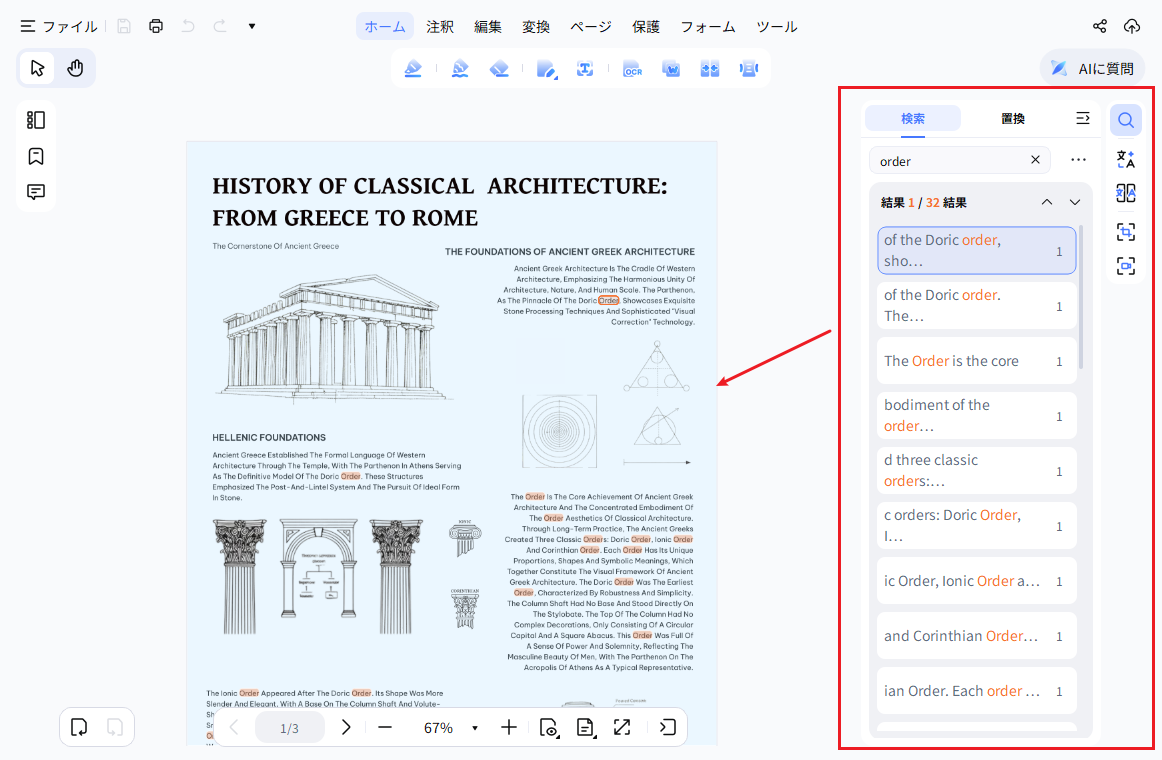This screenshot has width=1162, height=760.
Task: Switch to the ページ tab
Action: point(591,27)
